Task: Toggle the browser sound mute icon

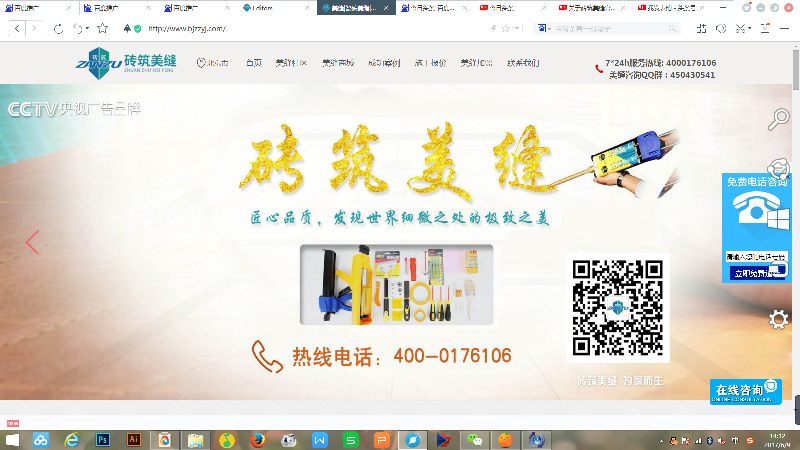Action: pos(721,29)
